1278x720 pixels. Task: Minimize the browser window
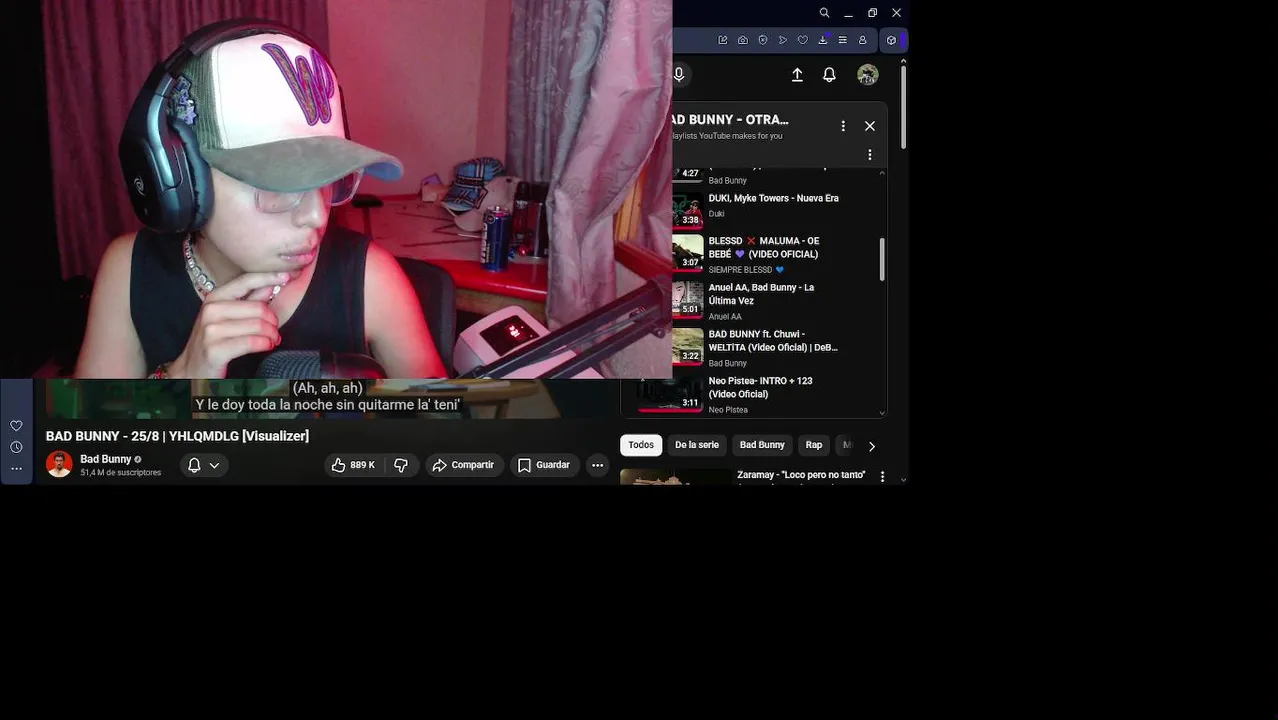tap(848, 13)
